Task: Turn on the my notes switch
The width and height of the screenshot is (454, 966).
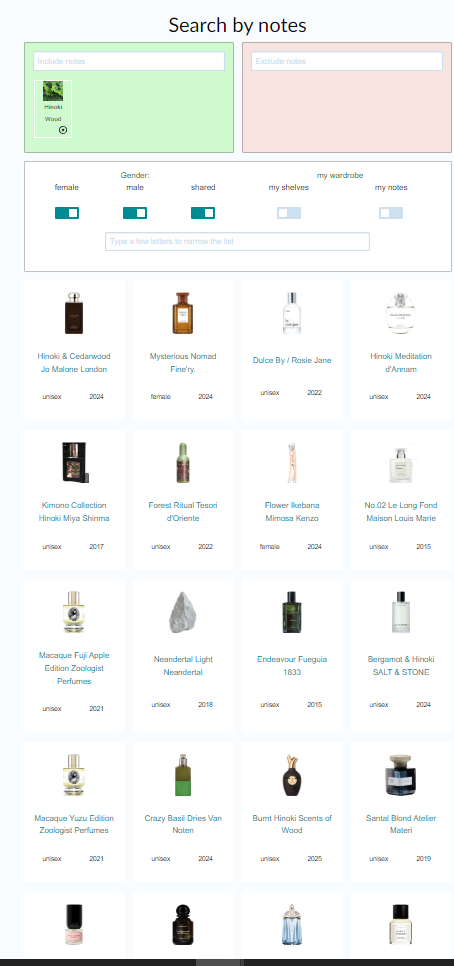Action: (x=391, y=213)
